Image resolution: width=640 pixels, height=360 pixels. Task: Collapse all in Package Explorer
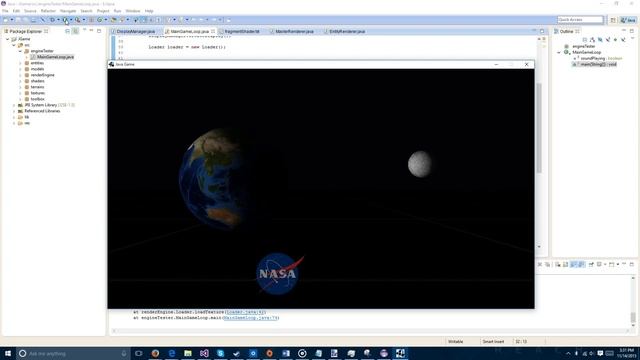click(x=67, y=31)
